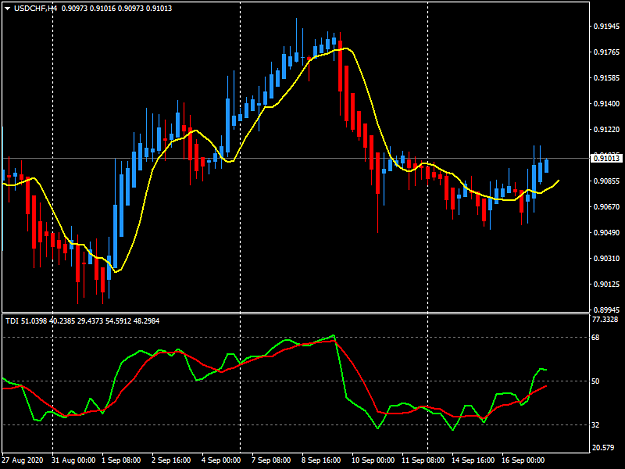The height and width of the screenshot is (469, 625).
Task: Select time axis label 1 Sep 08:00
Action: 121,460
